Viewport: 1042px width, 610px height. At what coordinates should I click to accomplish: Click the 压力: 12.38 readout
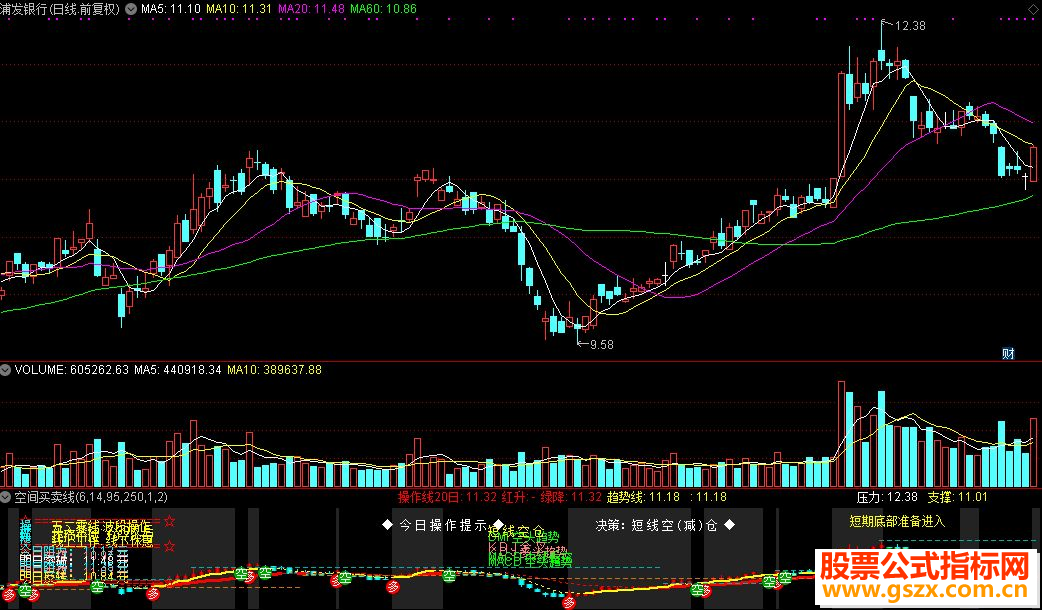(x=887, y=496)
